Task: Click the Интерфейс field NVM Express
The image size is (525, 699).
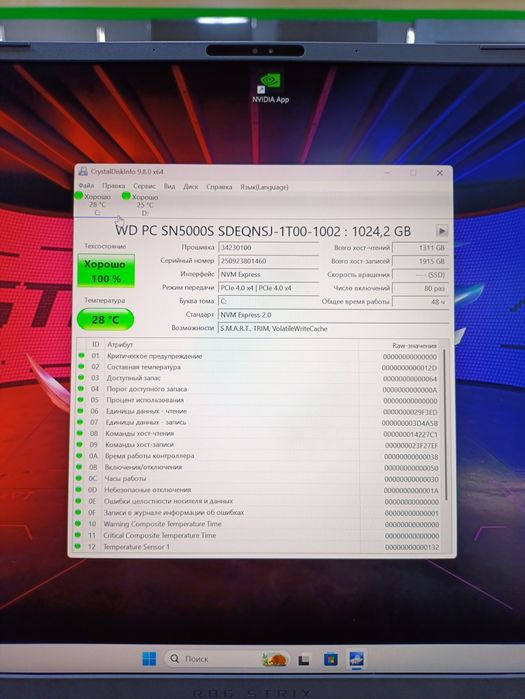Action: (x=269, y=275)
